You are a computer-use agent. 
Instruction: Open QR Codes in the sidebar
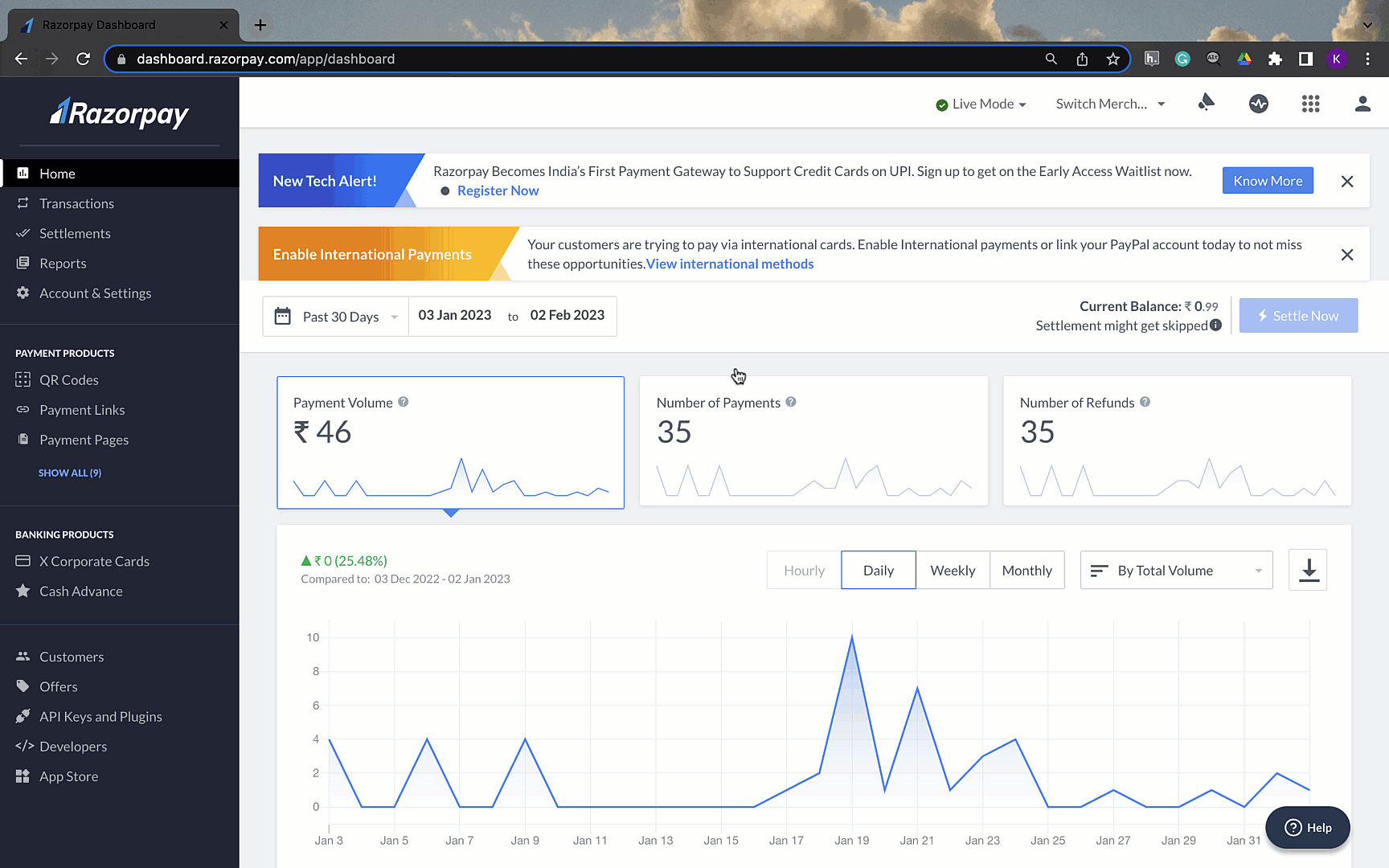tap(120, 379)
